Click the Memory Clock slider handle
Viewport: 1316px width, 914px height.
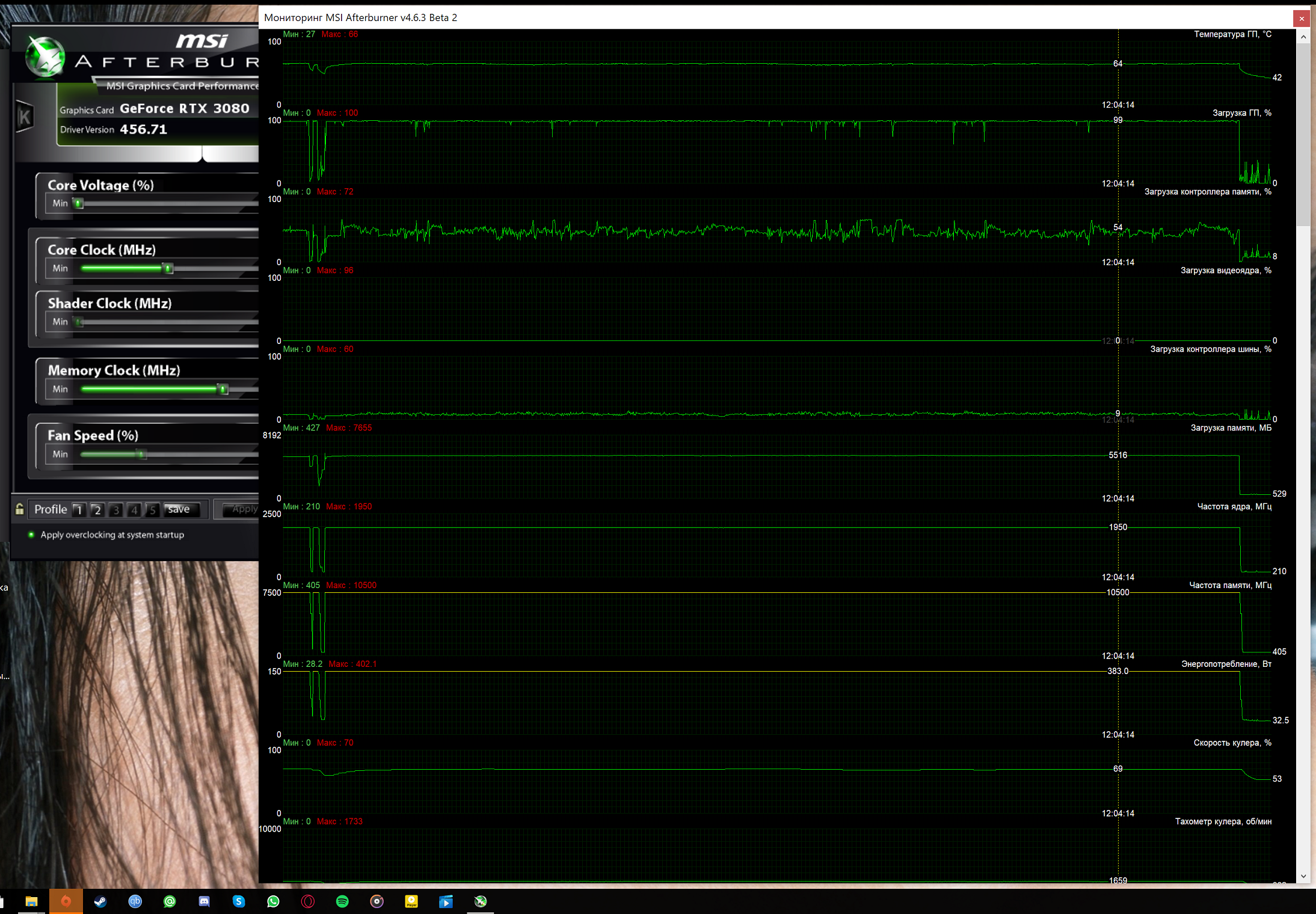click(223, 389)
